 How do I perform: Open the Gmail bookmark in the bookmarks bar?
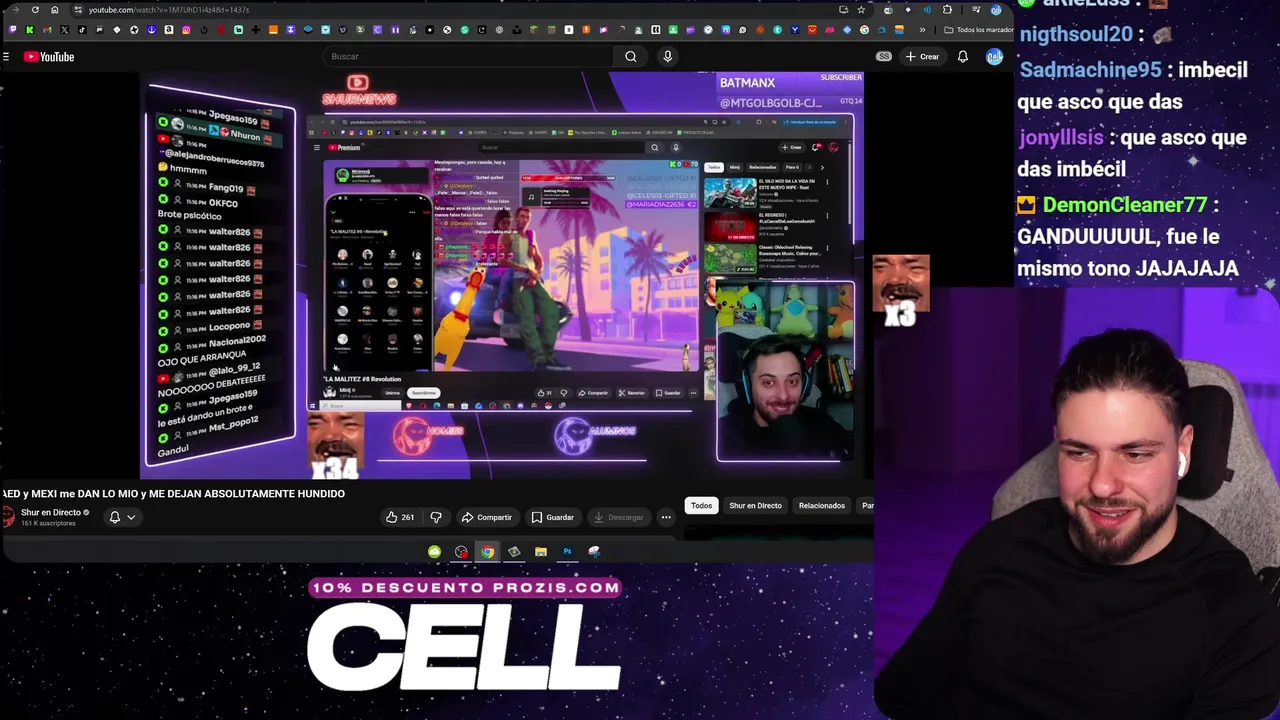pos(47,30)
